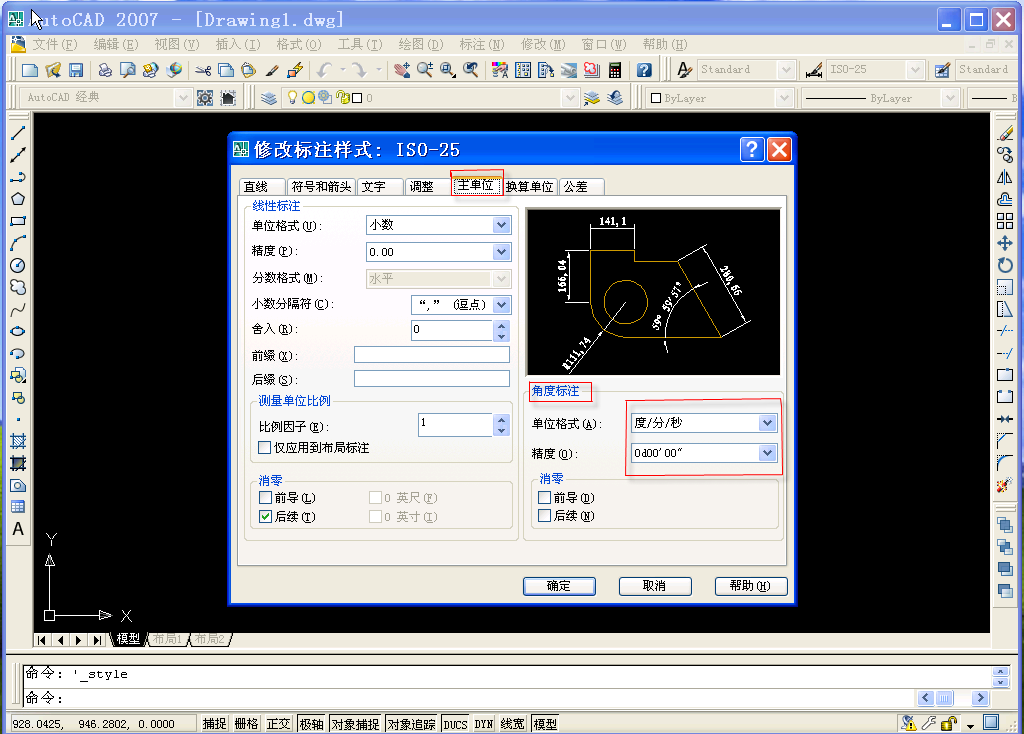
Task: Confirm with the 确定 button
Action: click(x=559, y=586)
